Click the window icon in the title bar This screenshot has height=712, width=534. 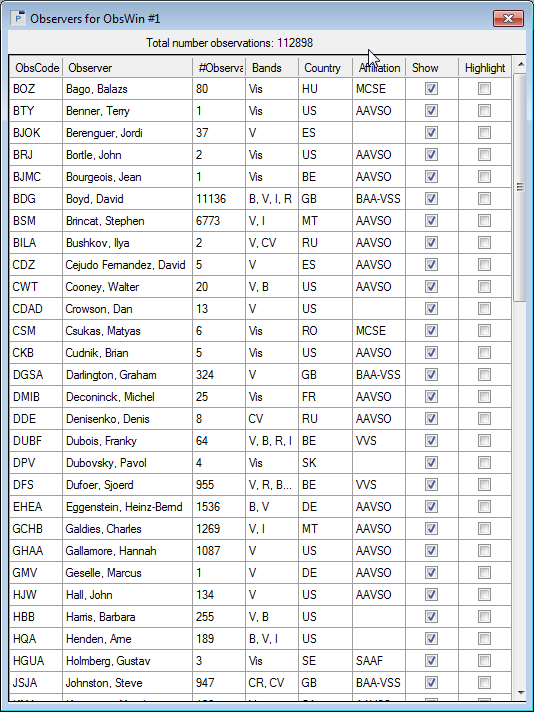[x=18, y=19]
